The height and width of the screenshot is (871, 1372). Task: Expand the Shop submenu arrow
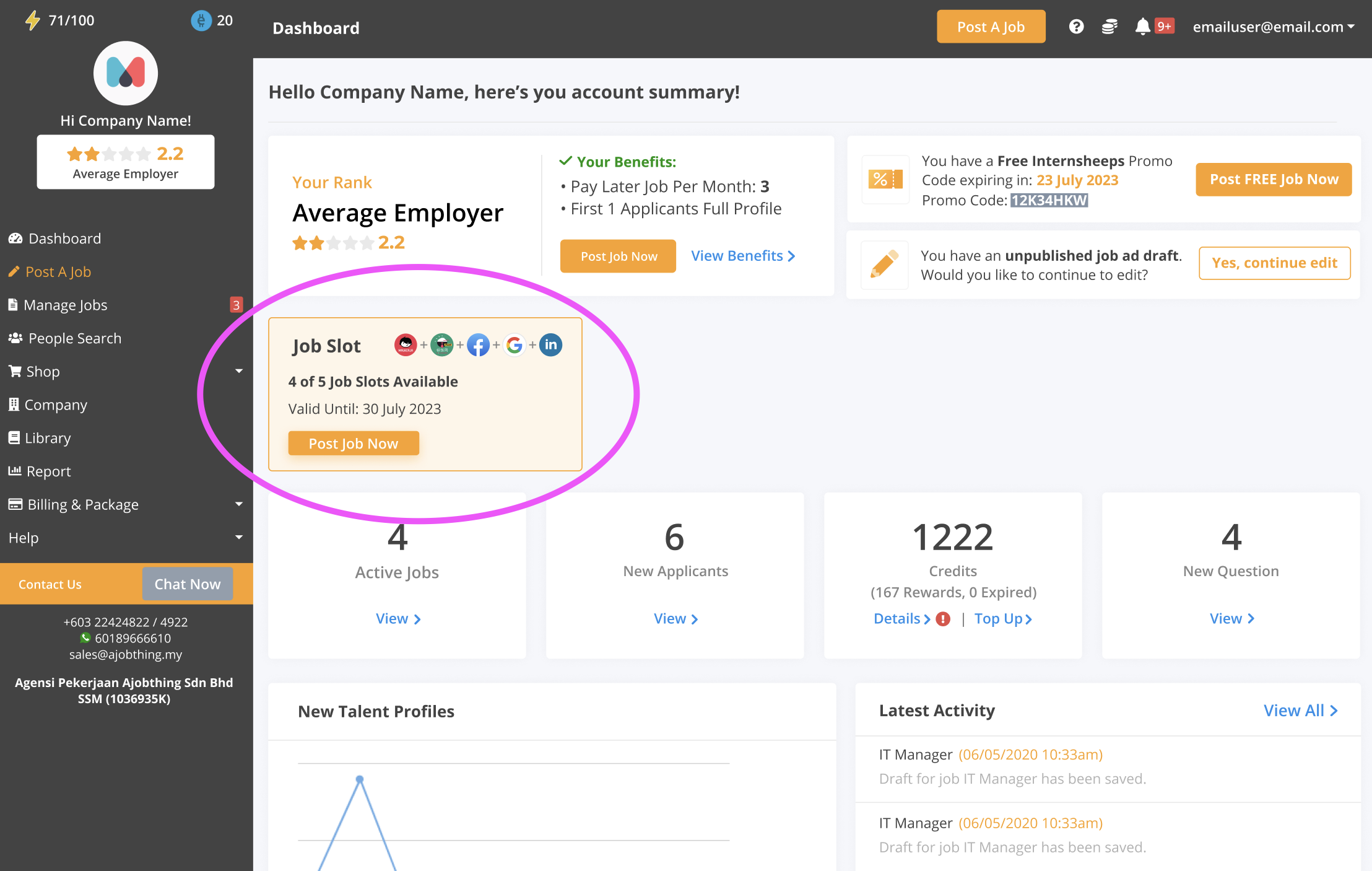click(239, 371)
